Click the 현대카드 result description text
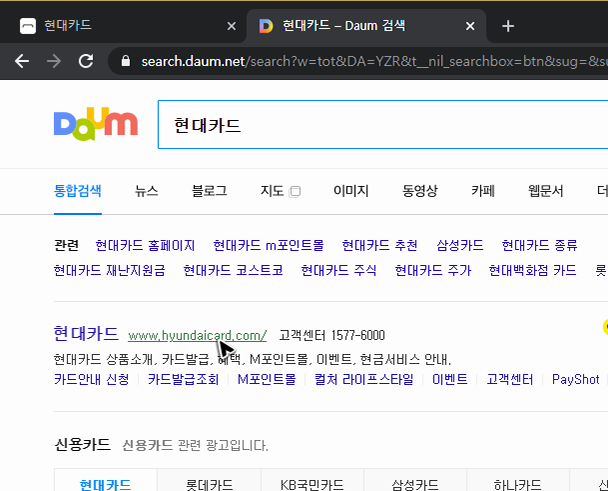Screen dimensions: 608x491 tap(252, 360)
